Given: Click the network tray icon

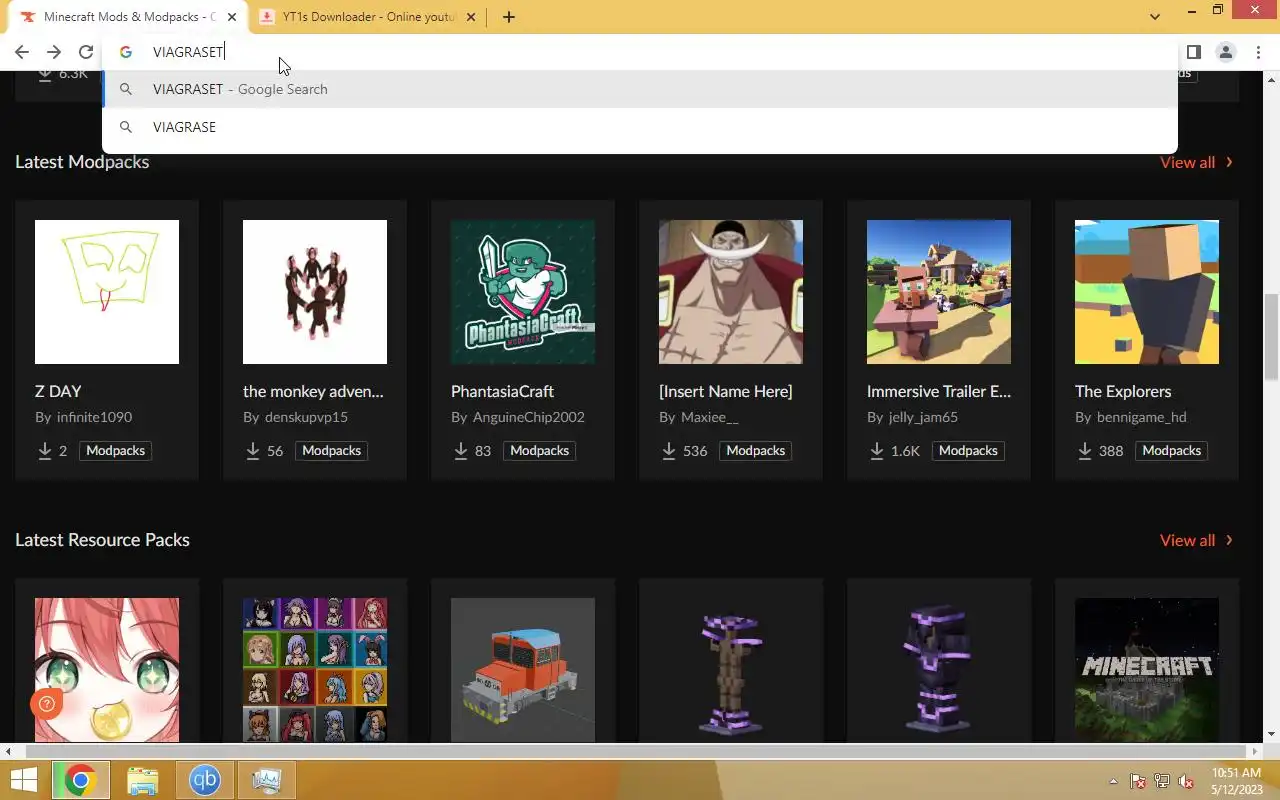Looking at the screenshot, I should click(1162, 781).
